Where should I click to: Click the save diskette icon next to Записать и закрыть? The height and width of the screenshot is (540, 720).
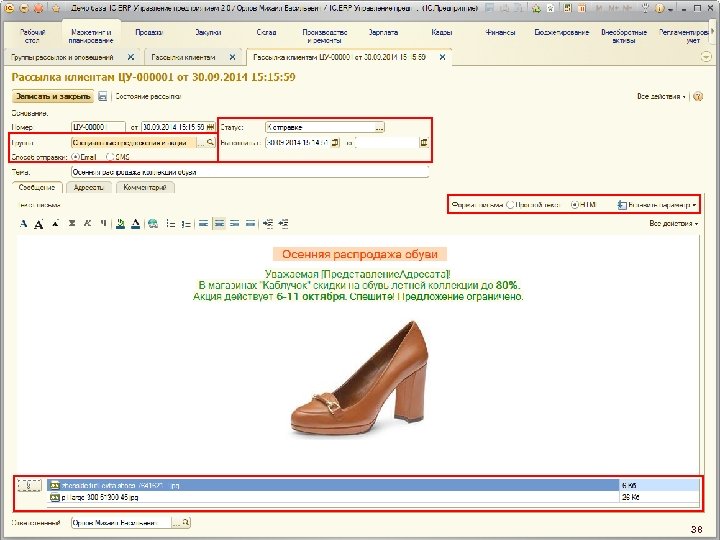(102, 97)
